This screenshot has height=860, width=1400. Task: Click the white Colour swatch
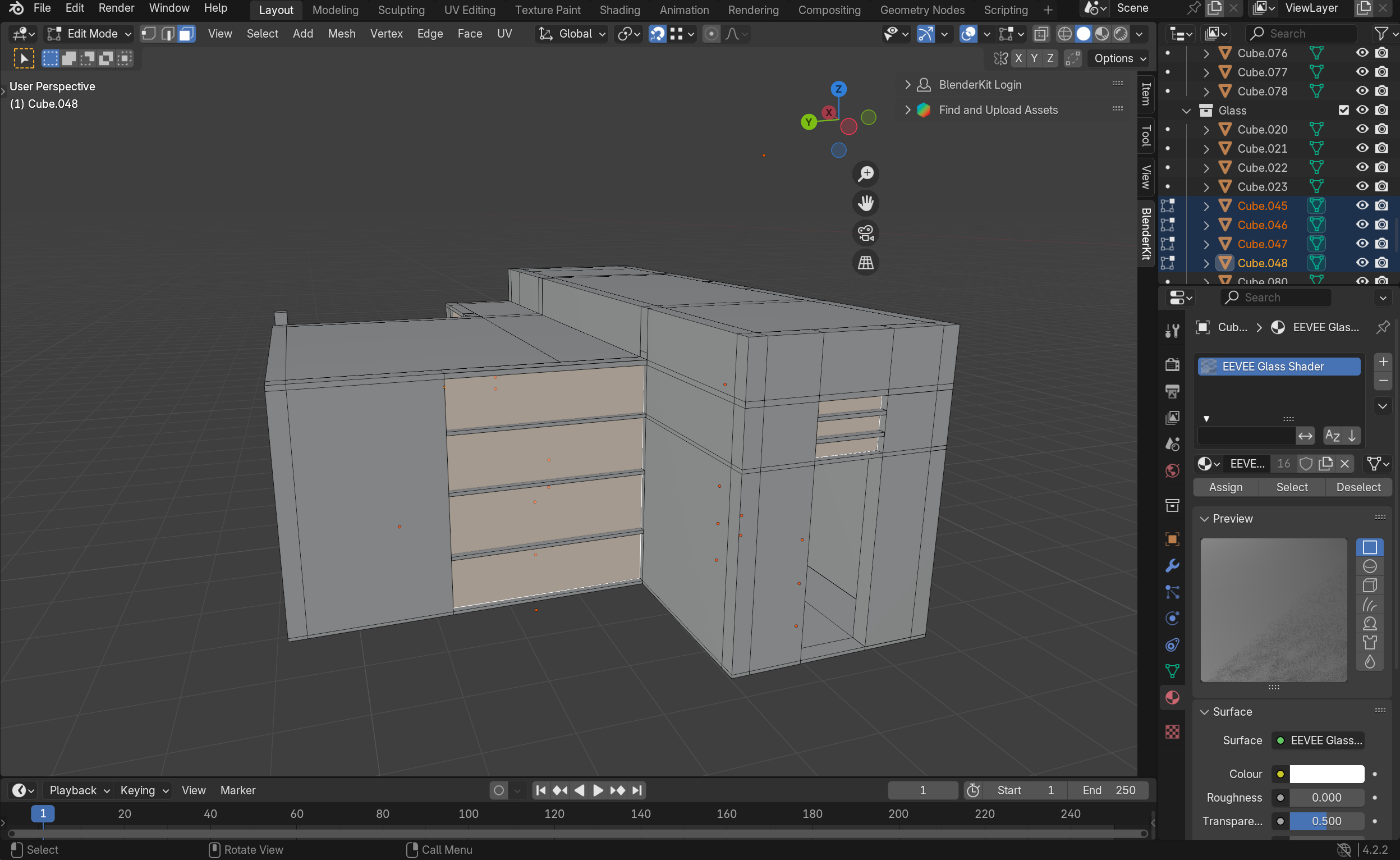point(1326,774)
